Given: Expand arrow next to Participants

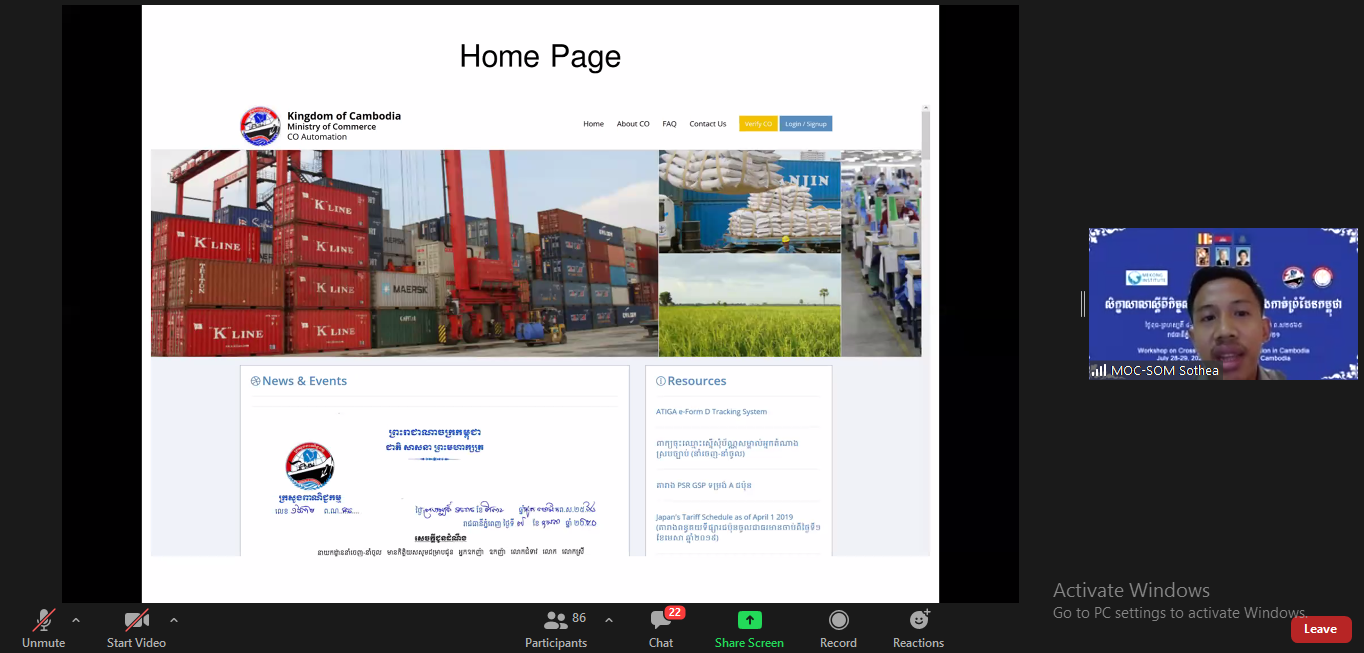Looking at the screenshot, I should tap(609, 620).
